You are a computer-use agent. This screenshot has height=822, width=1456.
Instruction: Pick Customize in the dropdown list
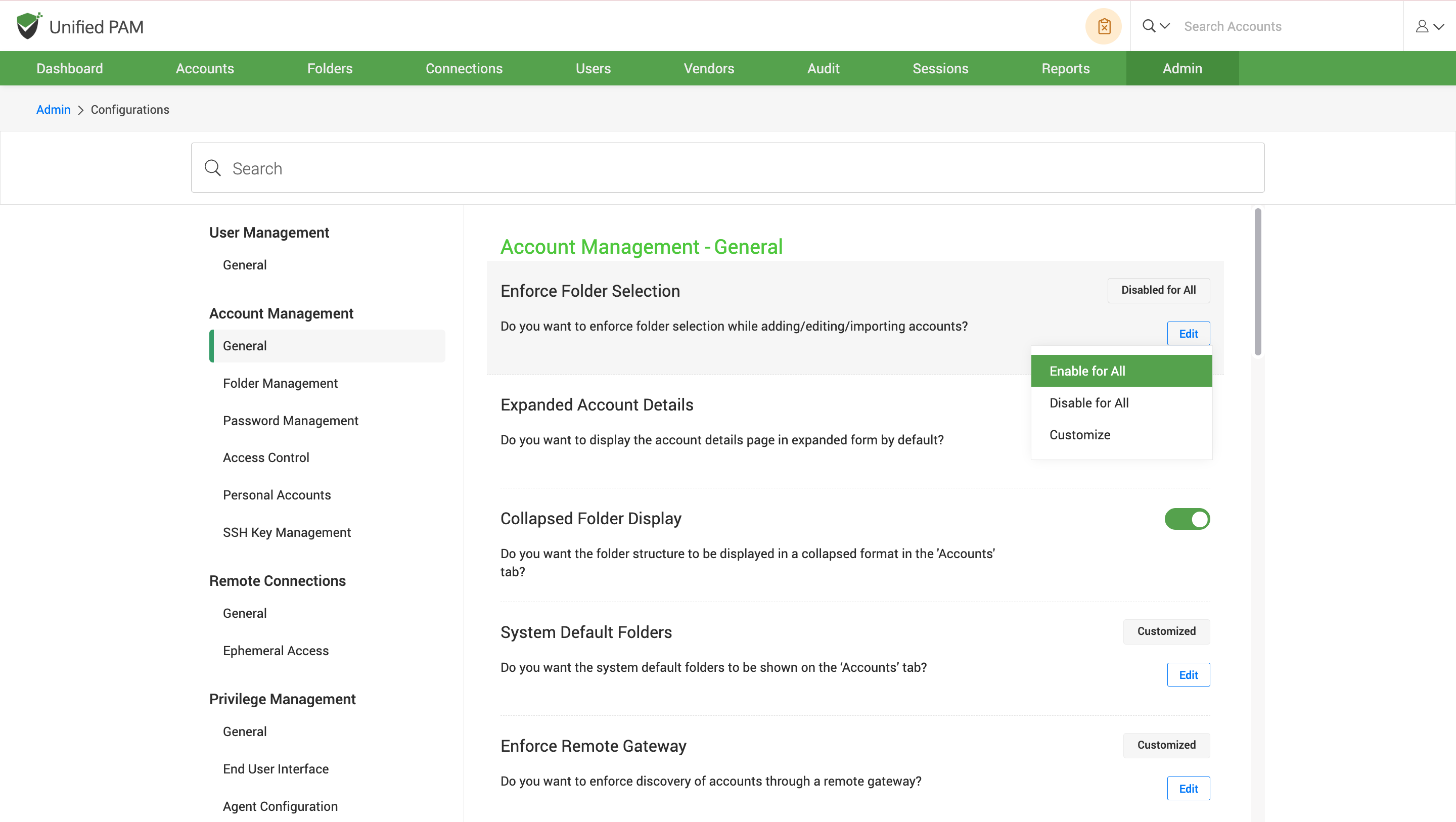pyautogui.click(x=1079, y=435)
